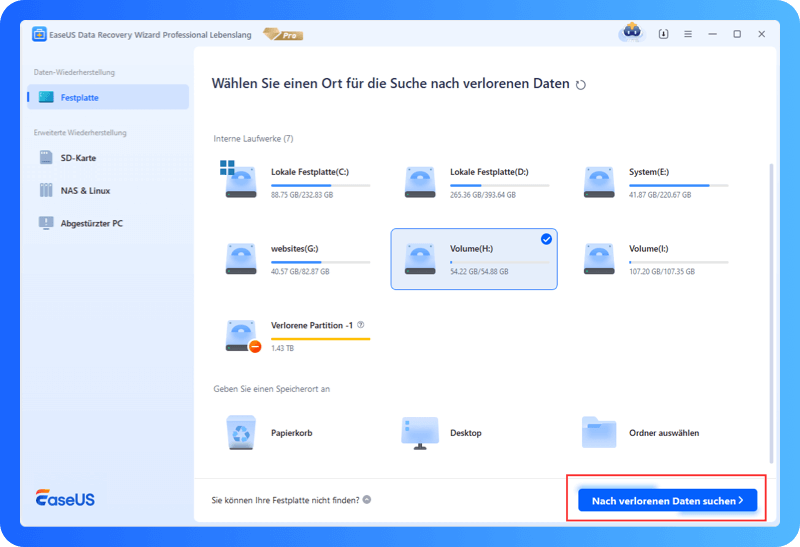Expand the help arrow next to Festplatte nicht finden
Viewport: 800px width, 547px height.
(367, 499)
